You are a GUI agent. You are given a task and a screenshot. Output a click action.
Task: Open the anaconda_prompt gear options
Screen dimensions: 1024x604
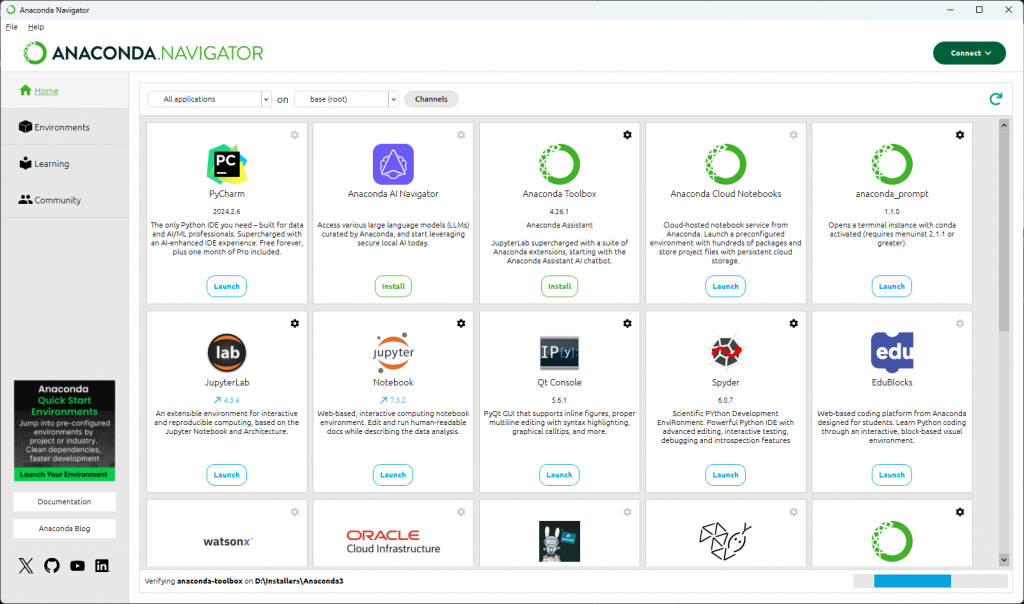pyautogui.click(x=959, y=135)
